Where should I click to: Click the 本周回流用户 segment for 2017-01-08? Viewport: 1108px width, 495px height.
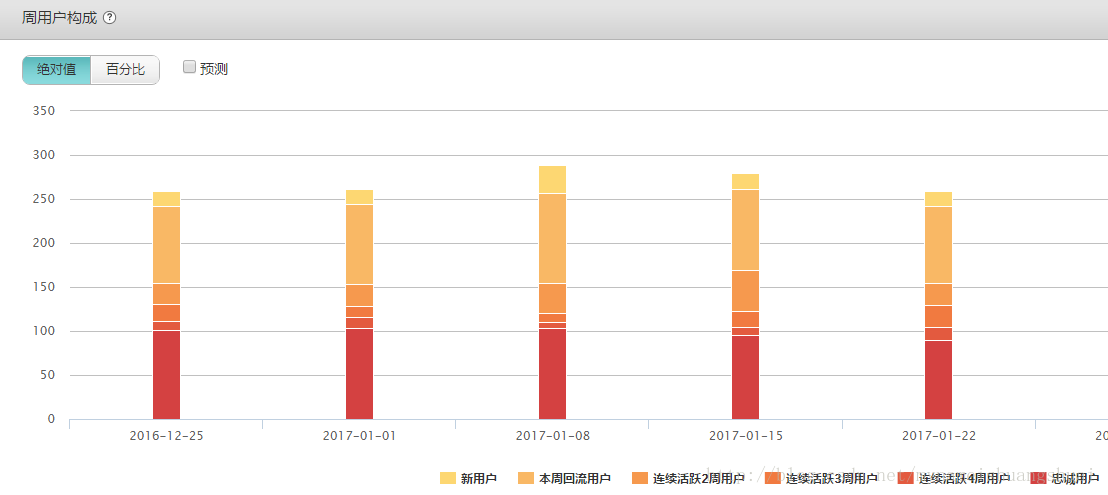553,239
